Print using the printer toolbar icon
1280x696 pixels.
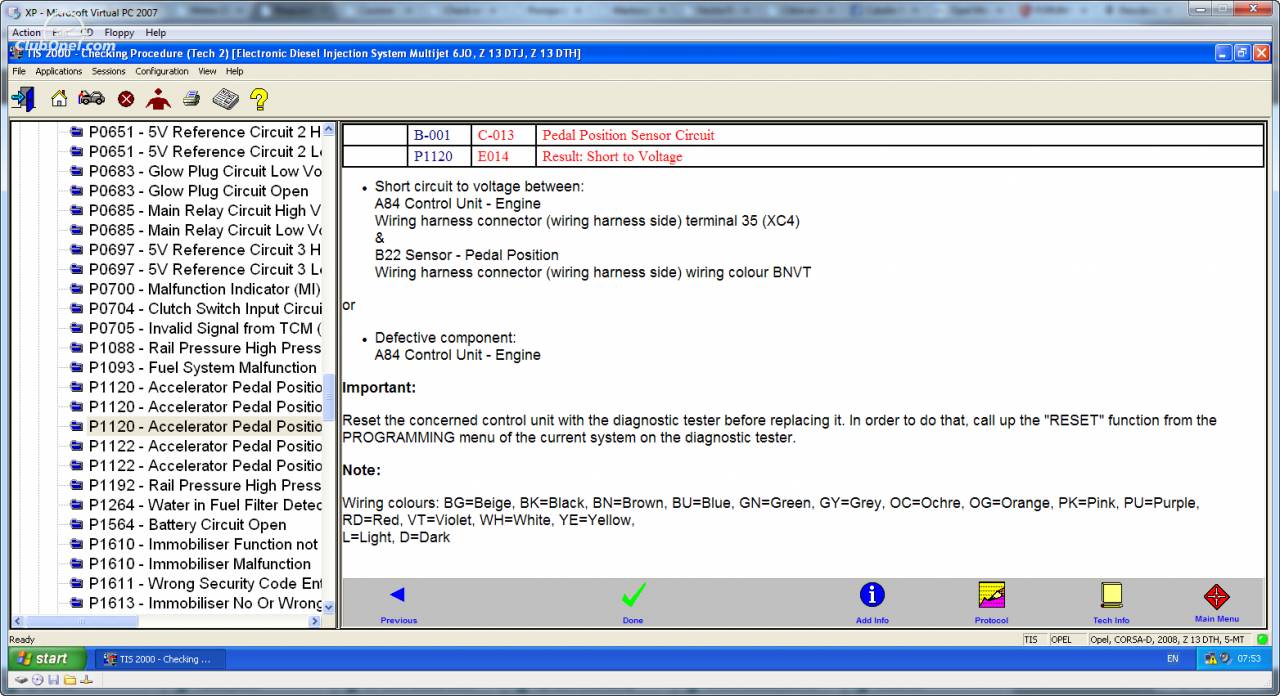coord(191,99)
